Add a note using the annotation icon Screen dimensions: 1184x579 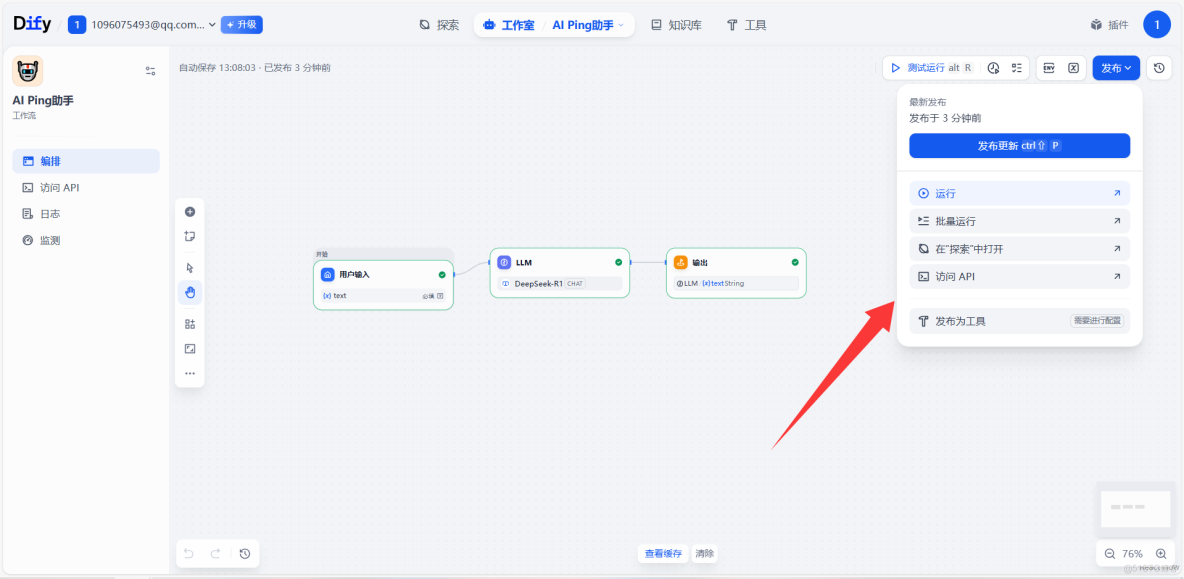(190, 236)
